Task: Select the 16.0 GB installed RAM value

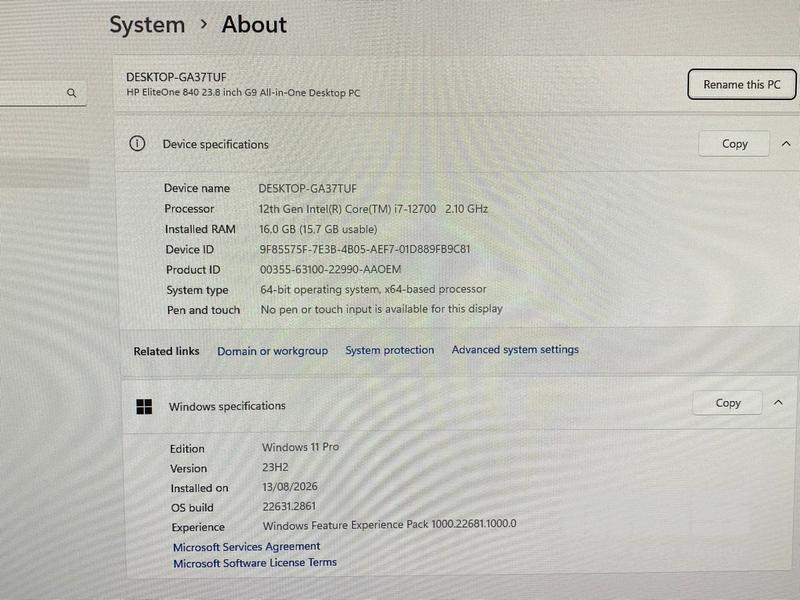Action: (x=318, y=229)
